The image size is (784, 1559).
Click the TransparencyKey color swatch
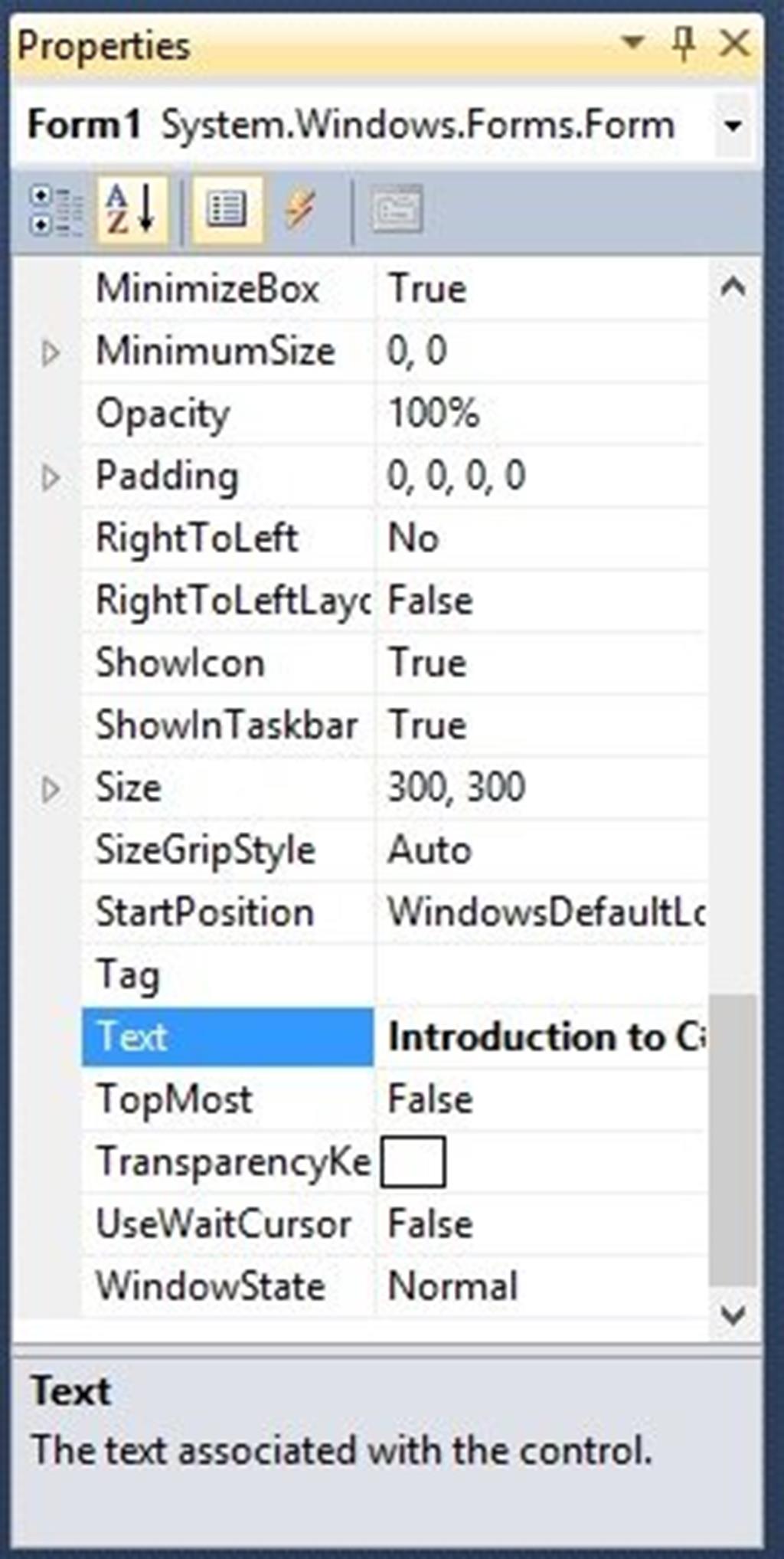pyautogui.click(x=413, y=1162)
